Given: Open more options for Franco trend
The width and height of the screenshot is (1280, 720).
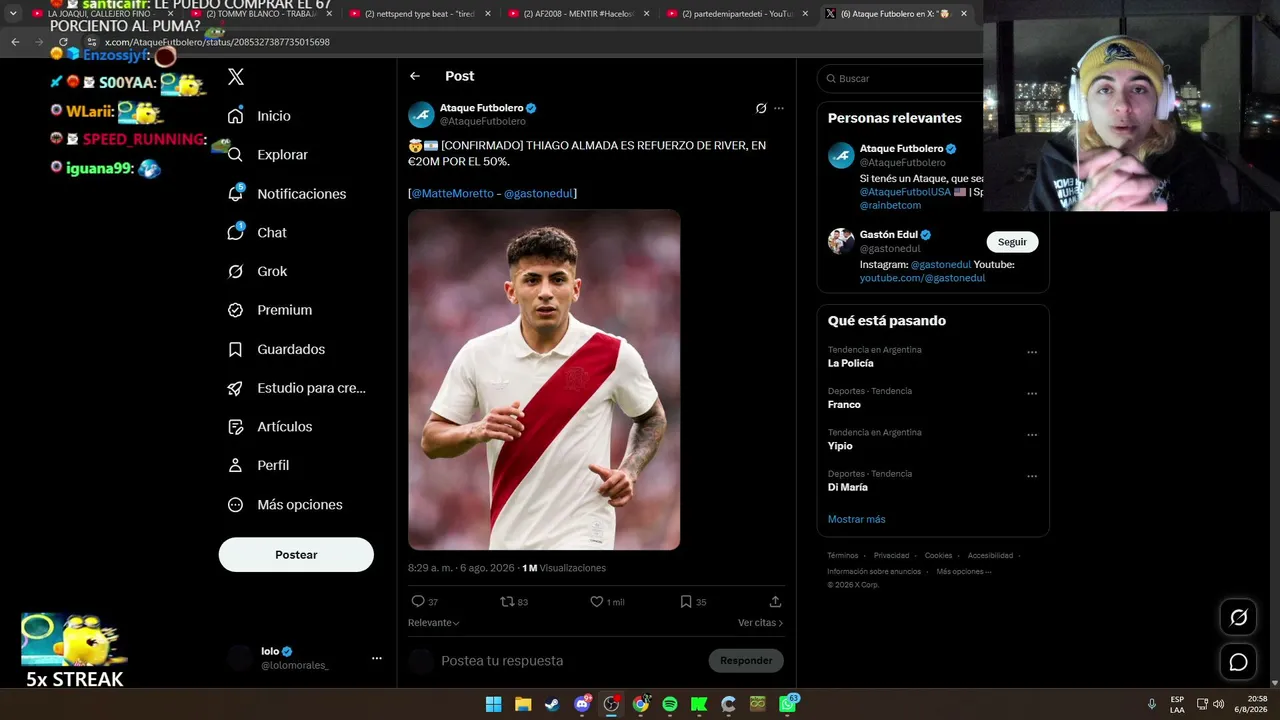Looking at the screenshot, I should (x=1032, y=393).
